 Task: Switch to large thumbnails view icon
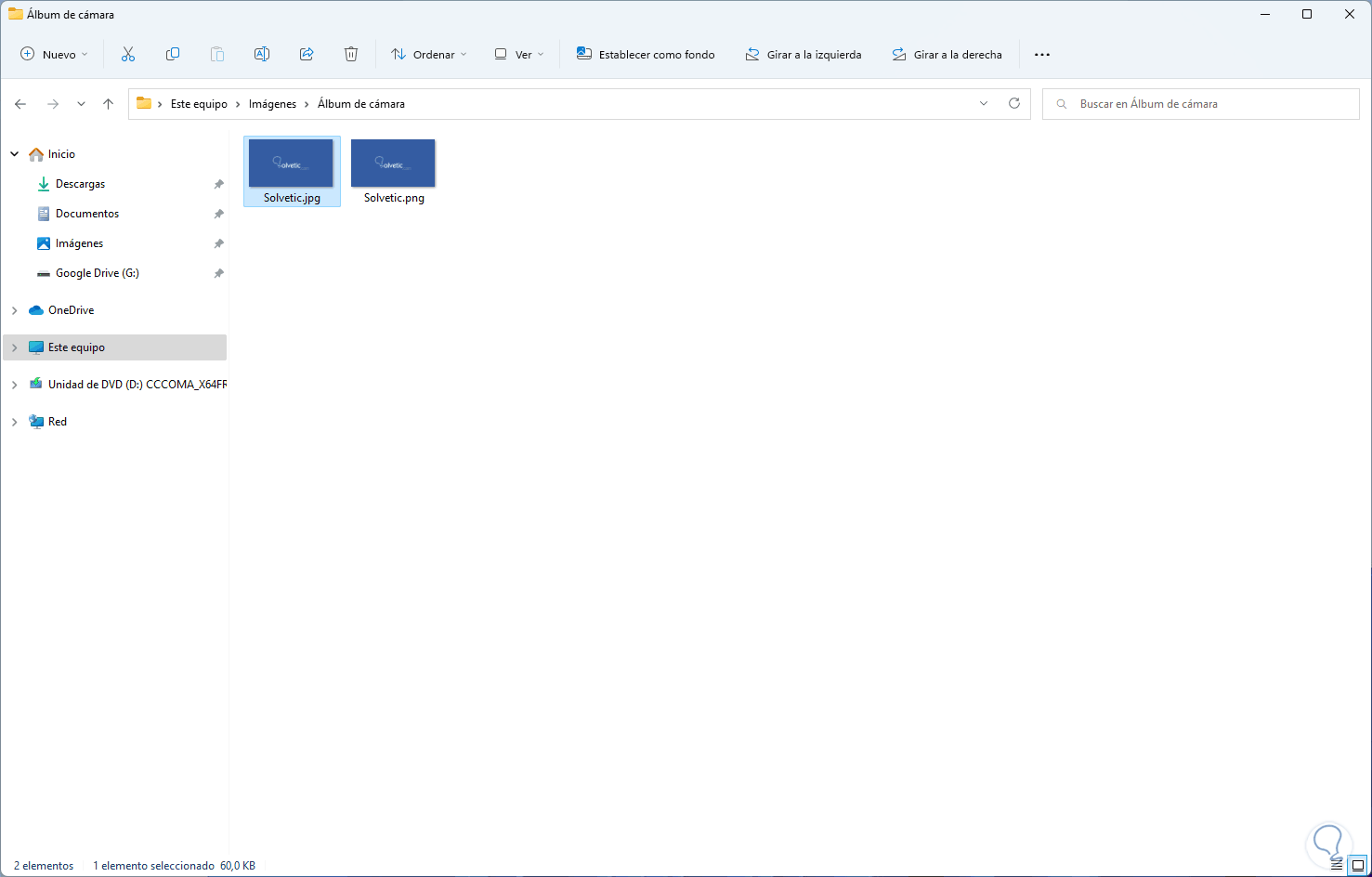pyautogui.click(x=1357, y=865)
